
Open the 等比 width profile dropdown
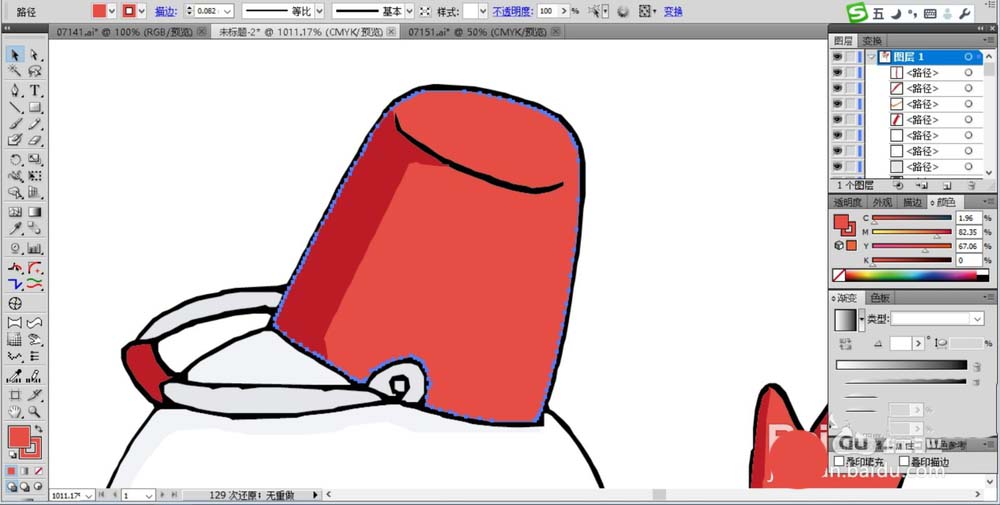tap(320, 11)
